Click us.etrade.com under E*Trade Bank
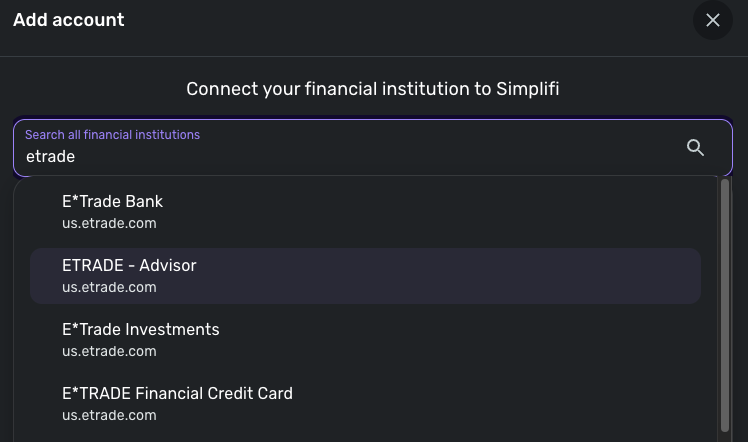 [109, 223]
